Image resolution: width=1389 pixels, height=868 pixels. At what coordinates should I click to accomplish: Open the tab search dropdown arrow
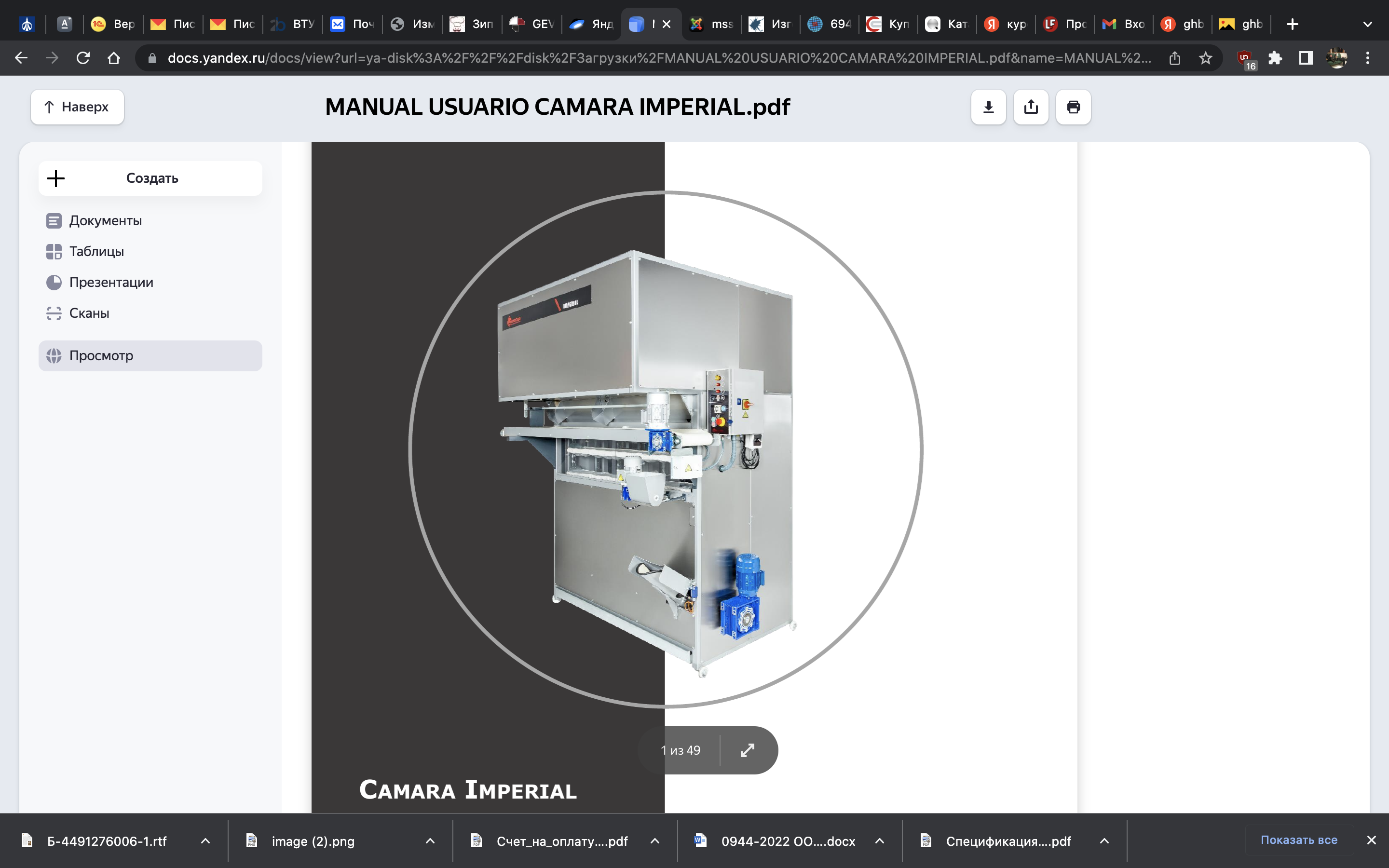click(x=1367, y=24)
